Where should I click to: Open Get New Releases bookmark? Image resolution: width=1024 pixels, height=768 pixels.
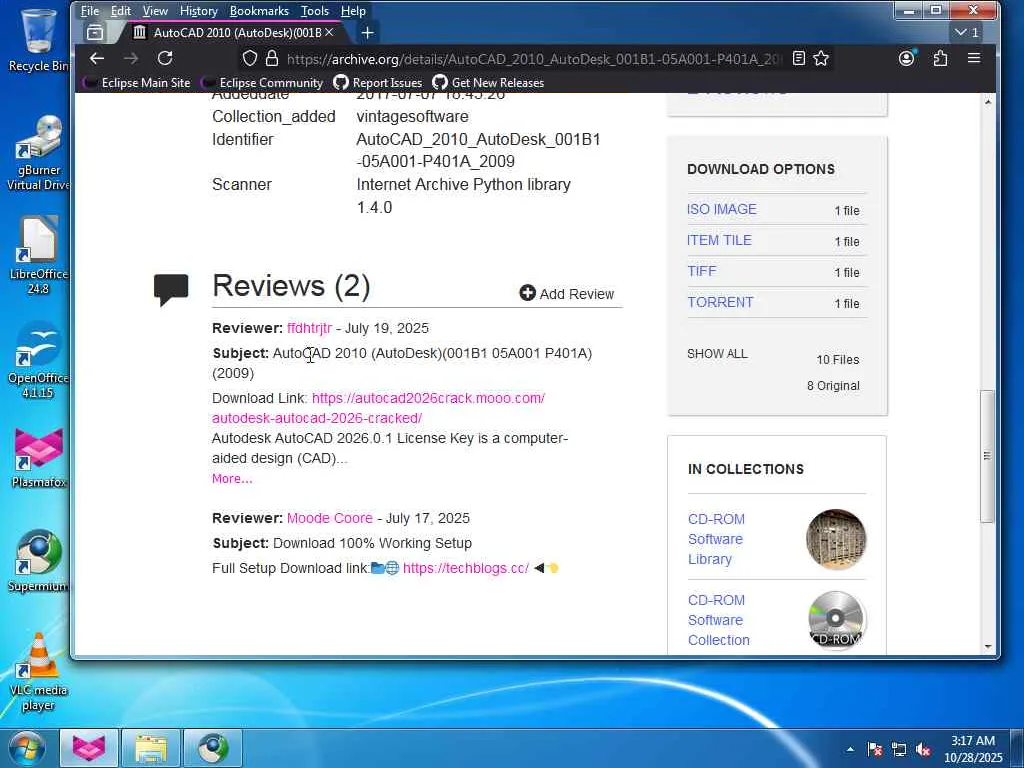tap(488, 83)
